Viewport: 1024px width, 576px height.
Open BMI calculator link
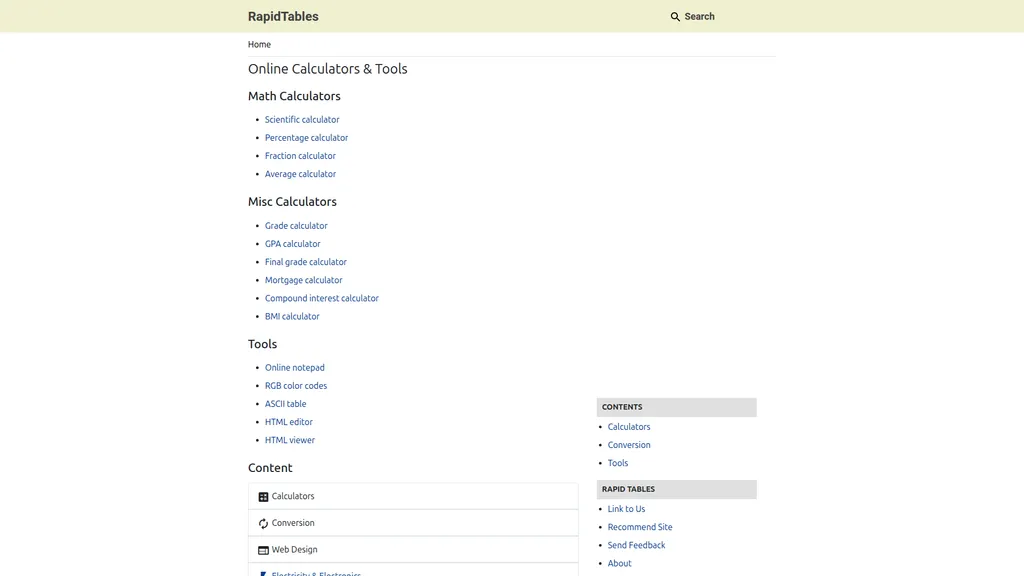[x=292, y=317]
